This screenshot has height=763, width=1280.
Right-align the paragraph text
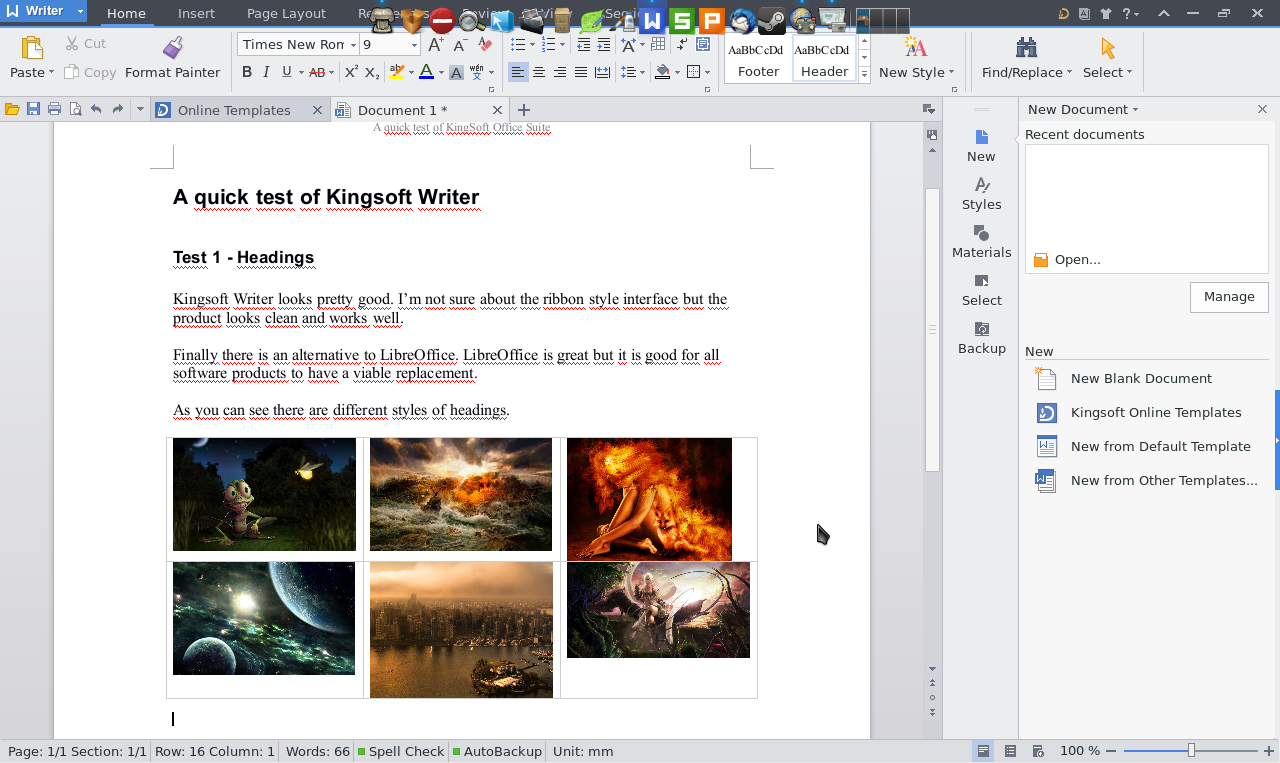tap(560, 72)
